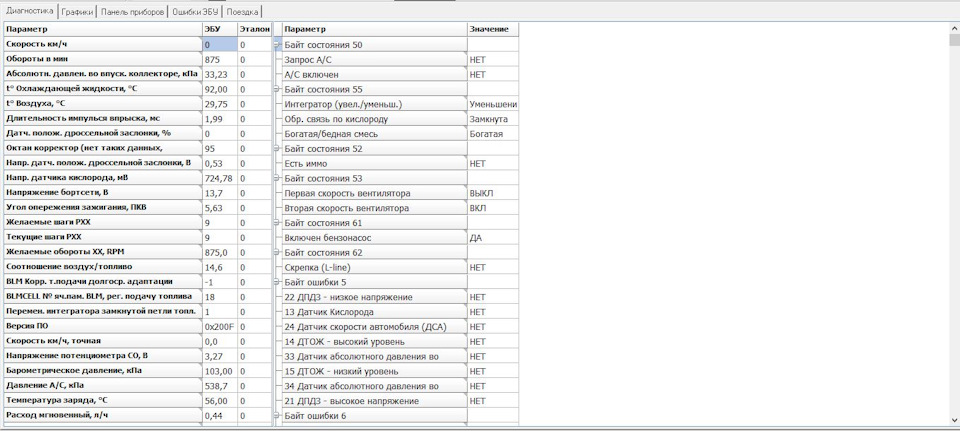Select the highlighted ЭБУ cell of Скорость км/ч
Image resolution: width=960 pixels, height=431 pixels.
coord(219,45)
